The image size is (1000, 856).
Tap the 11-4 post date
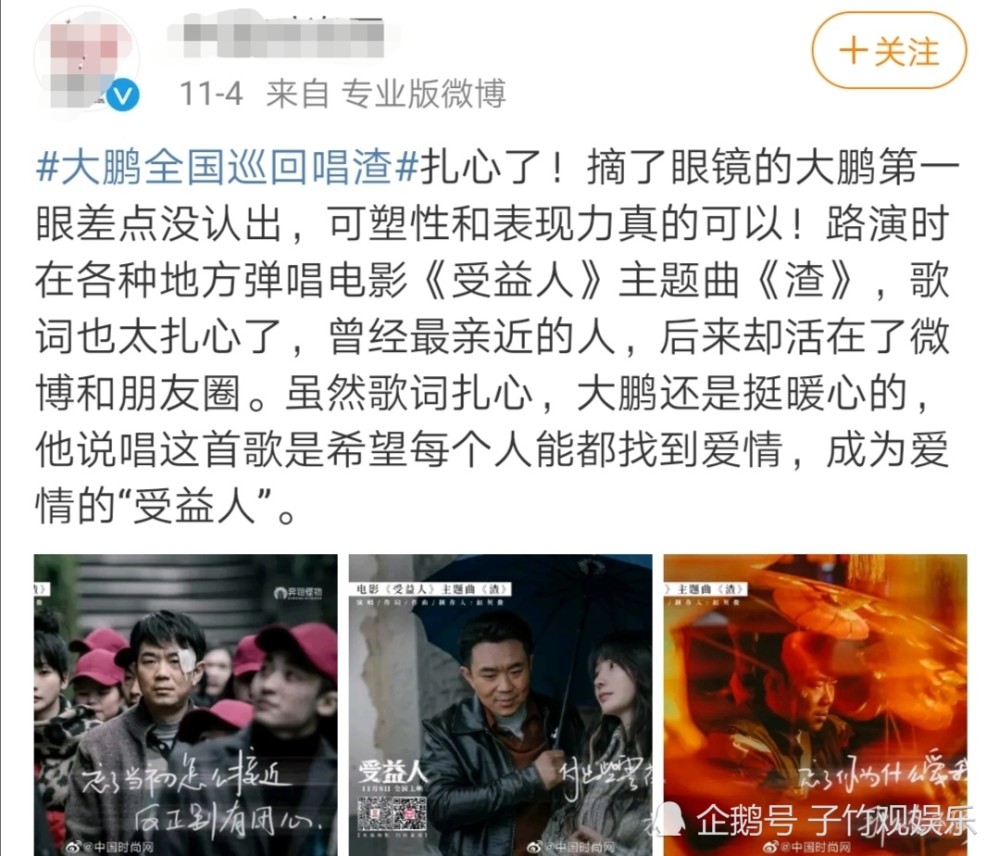(x=211, y=94)
